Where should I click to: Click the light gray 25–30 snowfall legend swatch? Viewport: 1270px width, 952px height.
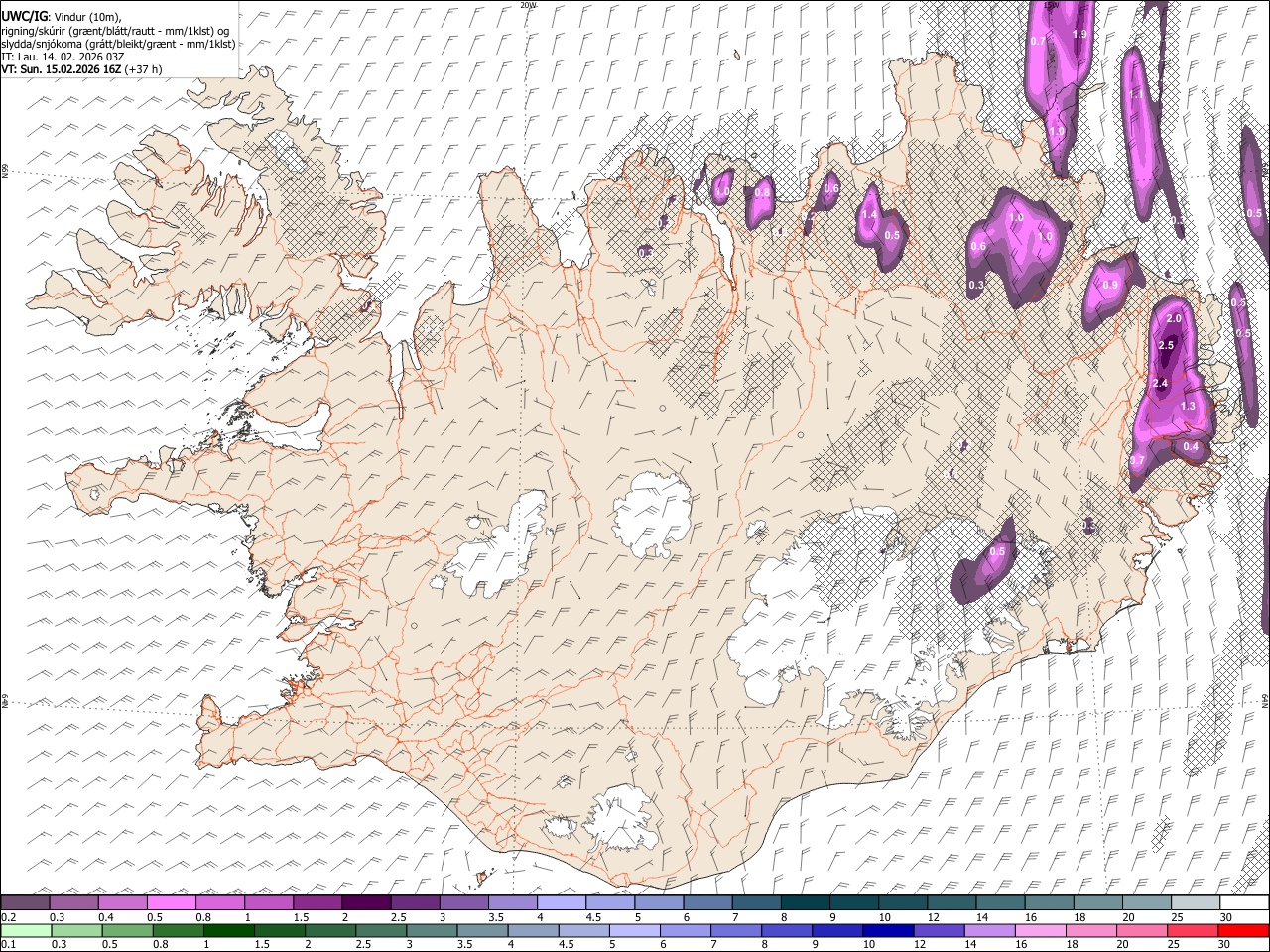point(1195,902)
